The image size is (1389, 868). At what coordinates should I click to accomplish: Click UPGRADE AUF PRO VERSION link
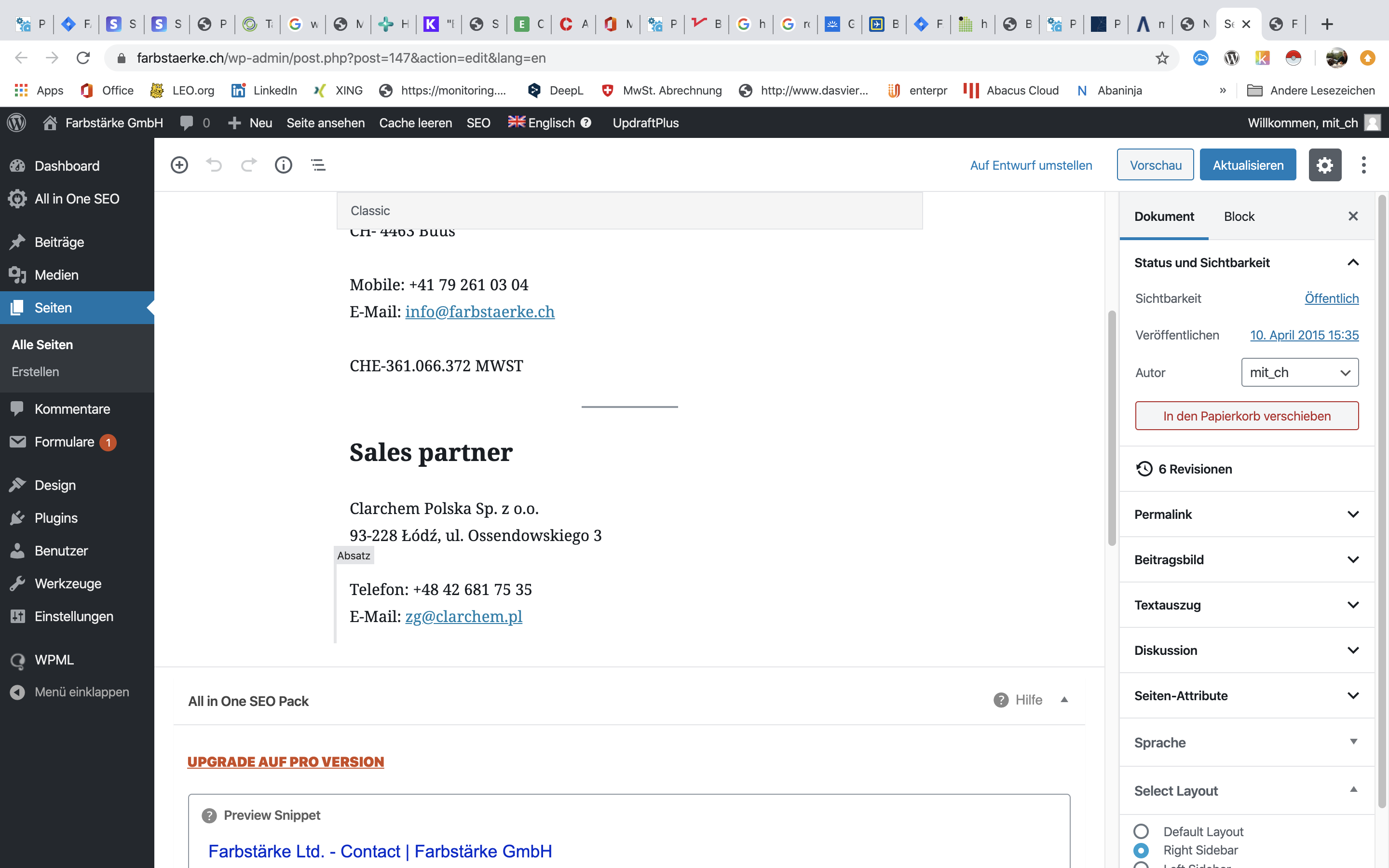285,762
